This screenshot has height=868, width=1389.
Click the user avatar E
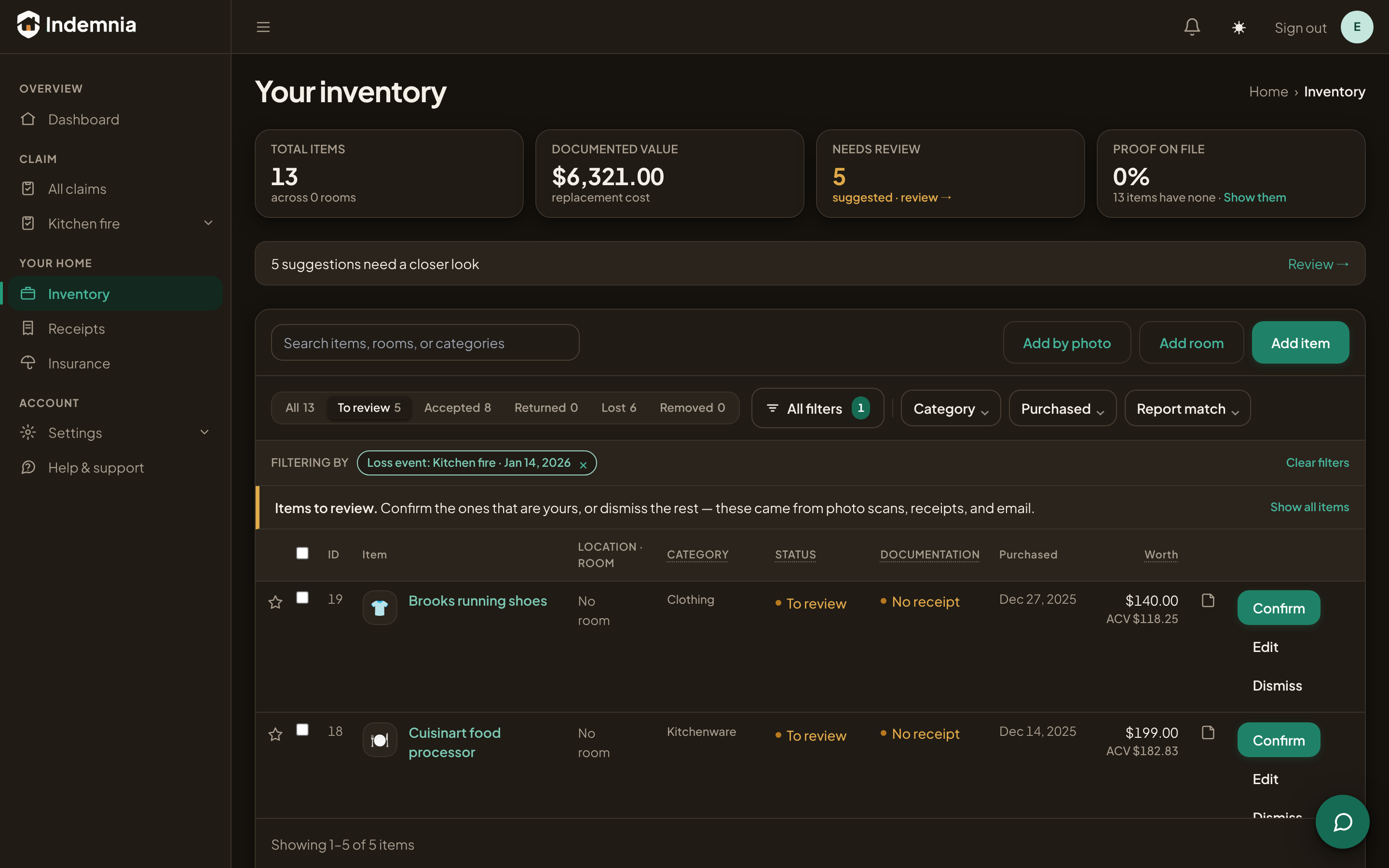[x=1357, y=27]
